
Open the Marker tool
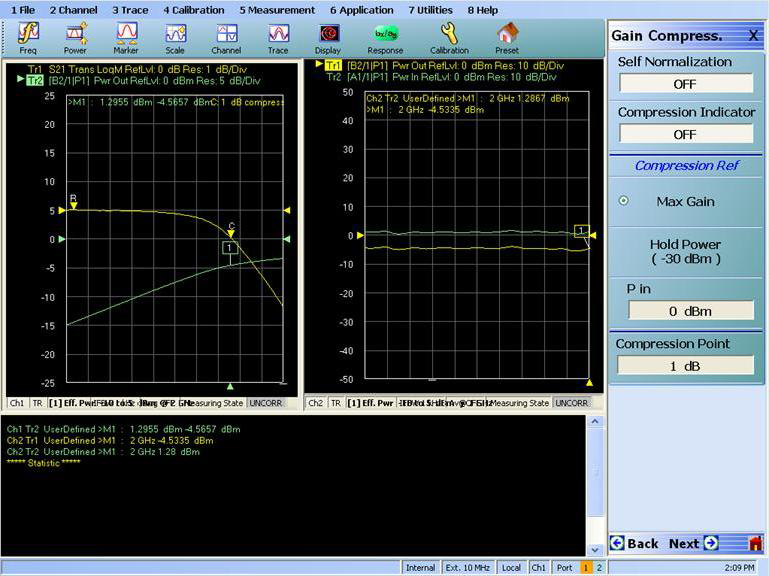tap(126, 38)
